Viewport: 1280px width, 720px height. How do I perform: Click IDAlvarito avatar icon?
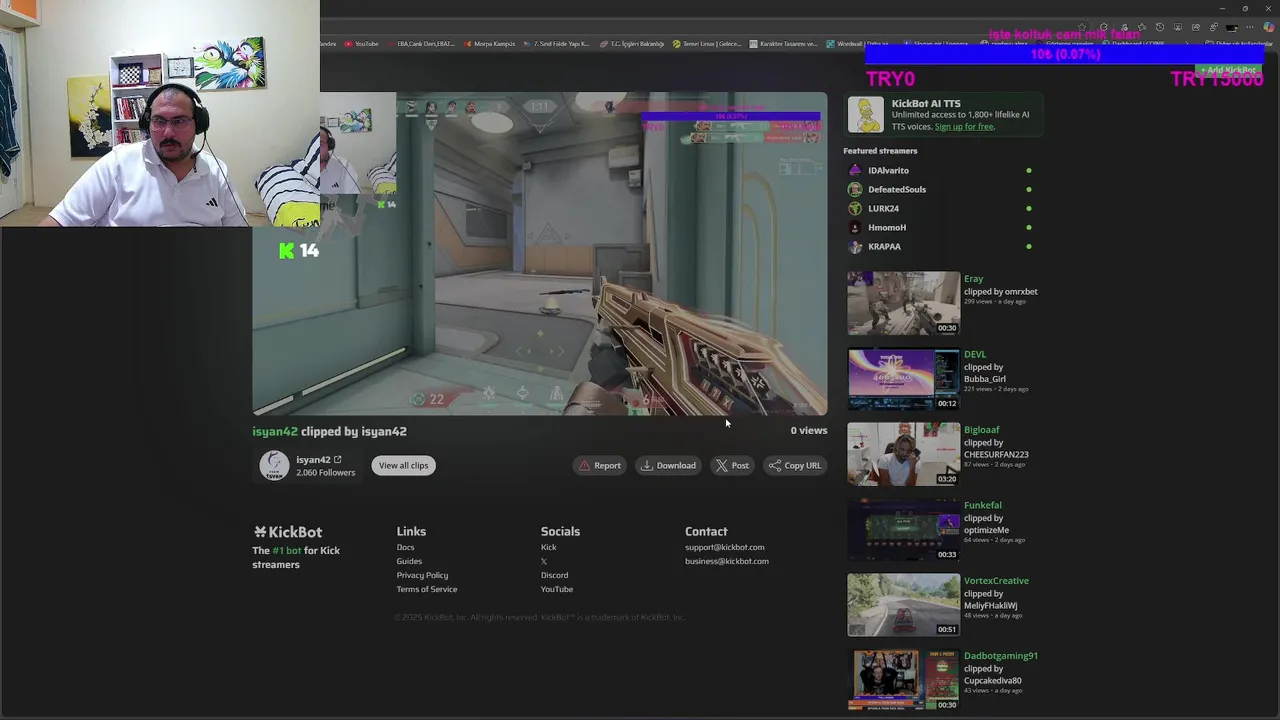click(x=855, y=171)
